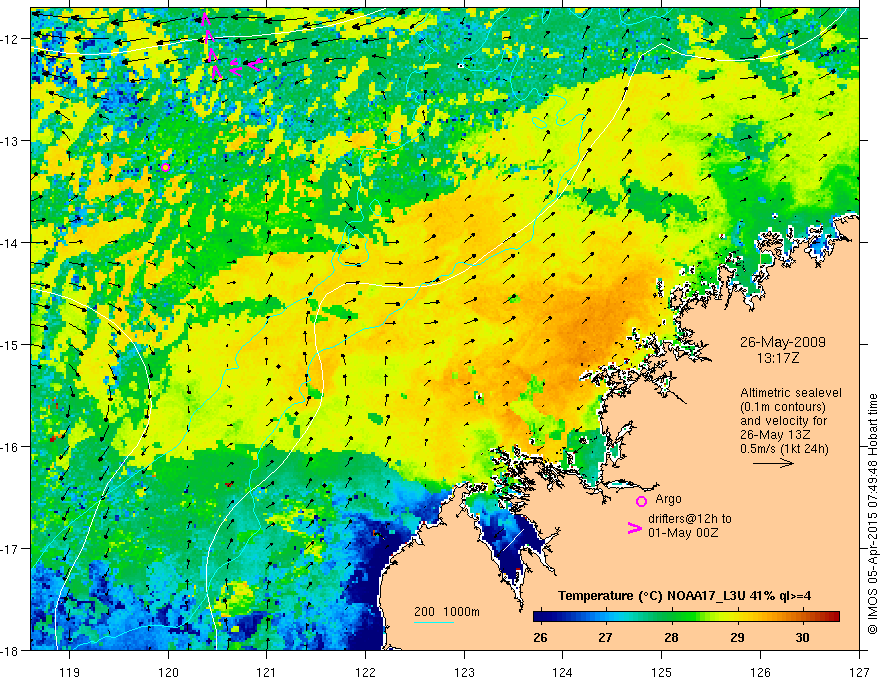This screenshot has height=680, width=880.
Task: Click the cyan isobath legend line
Action: pos(434,622)
